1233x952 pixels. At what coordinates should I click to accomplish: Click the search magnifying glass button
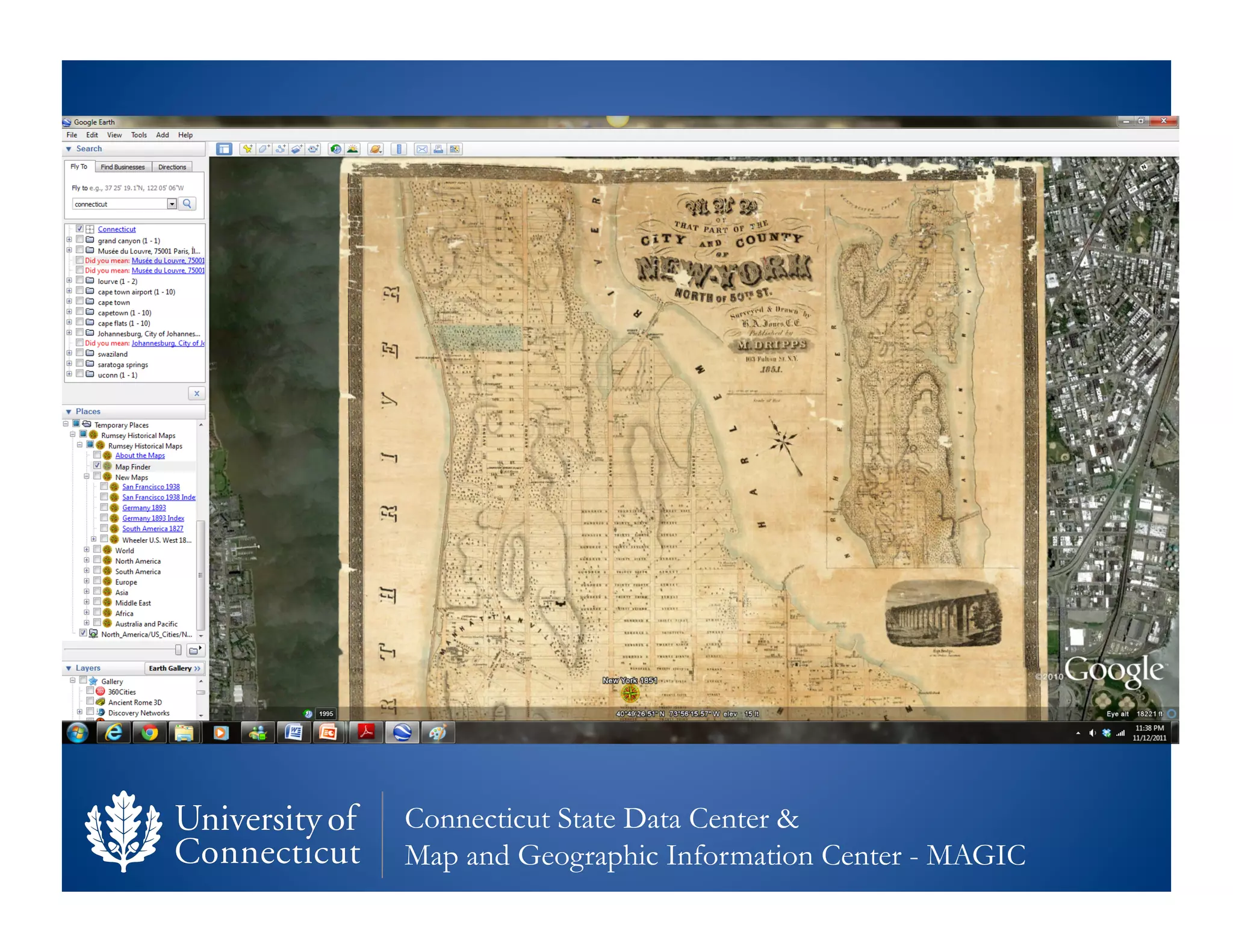click(187, 204)
